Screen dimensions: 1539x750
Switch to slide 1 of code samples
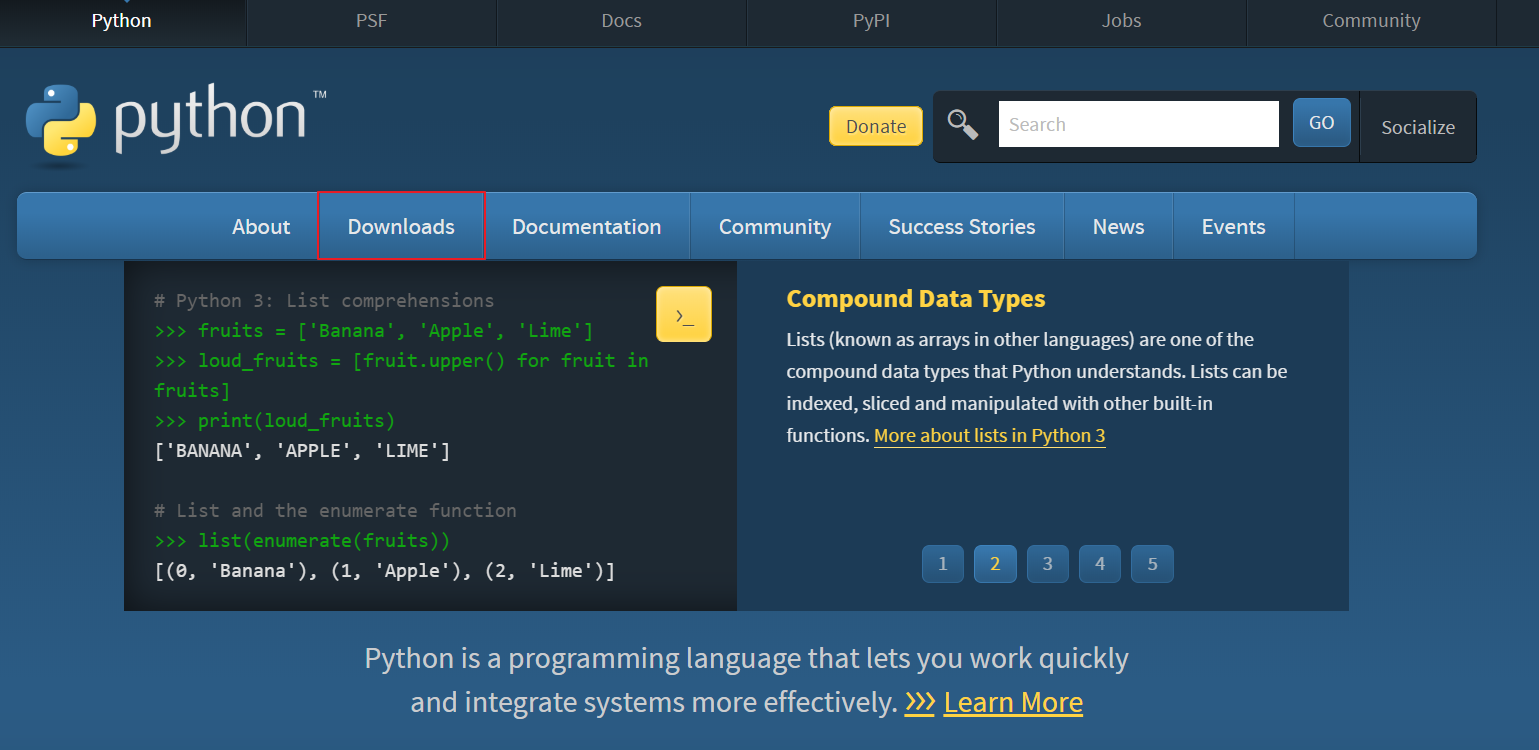click(943, 564)
